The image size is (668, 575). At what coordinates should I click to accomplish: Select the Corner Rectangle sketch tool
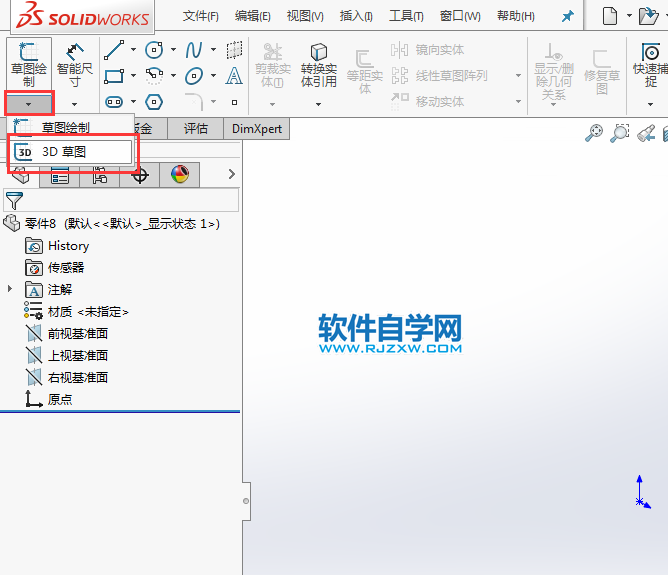[x=114, y=76]
